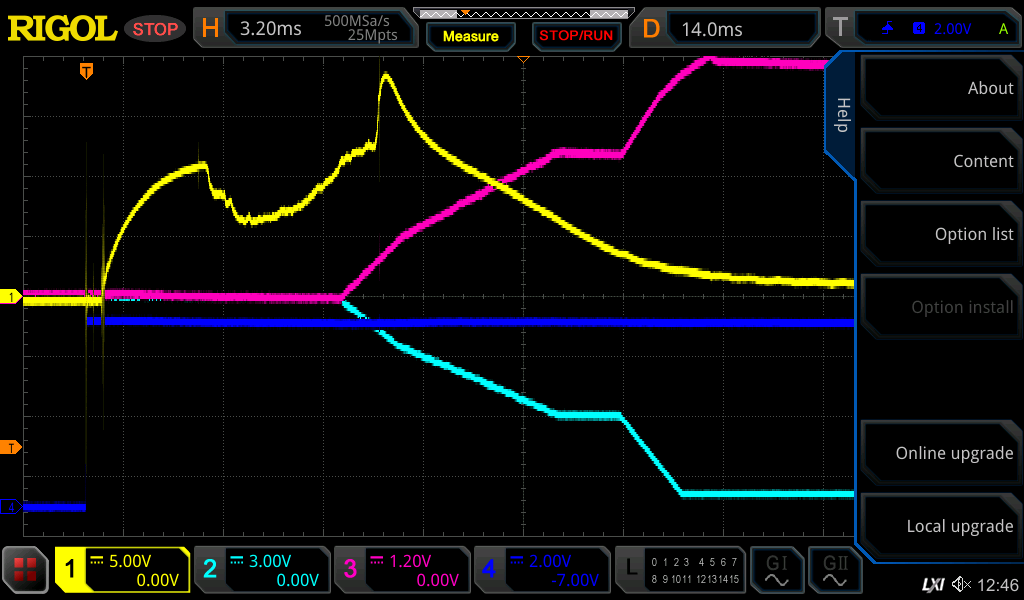
Task: Open the delay D 14.0ms settings
Action: 728,29
